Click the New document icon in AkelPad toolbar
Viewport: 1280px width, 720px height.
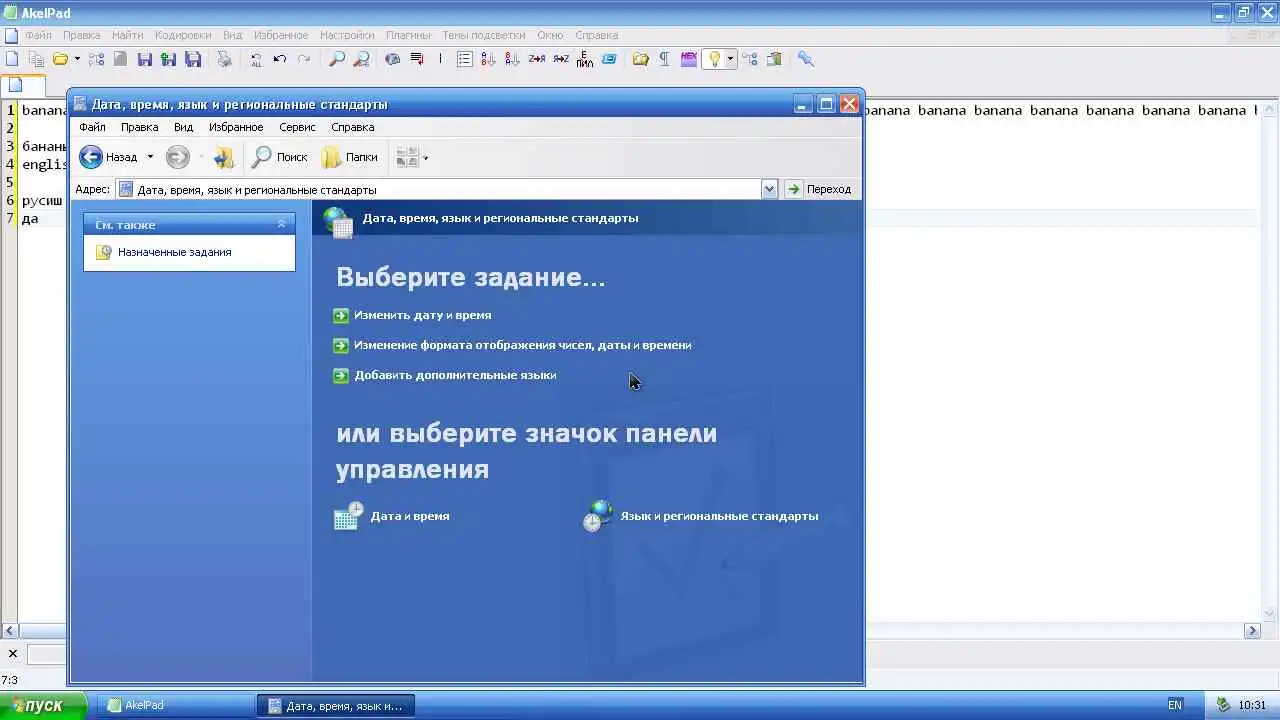point(12,59)
